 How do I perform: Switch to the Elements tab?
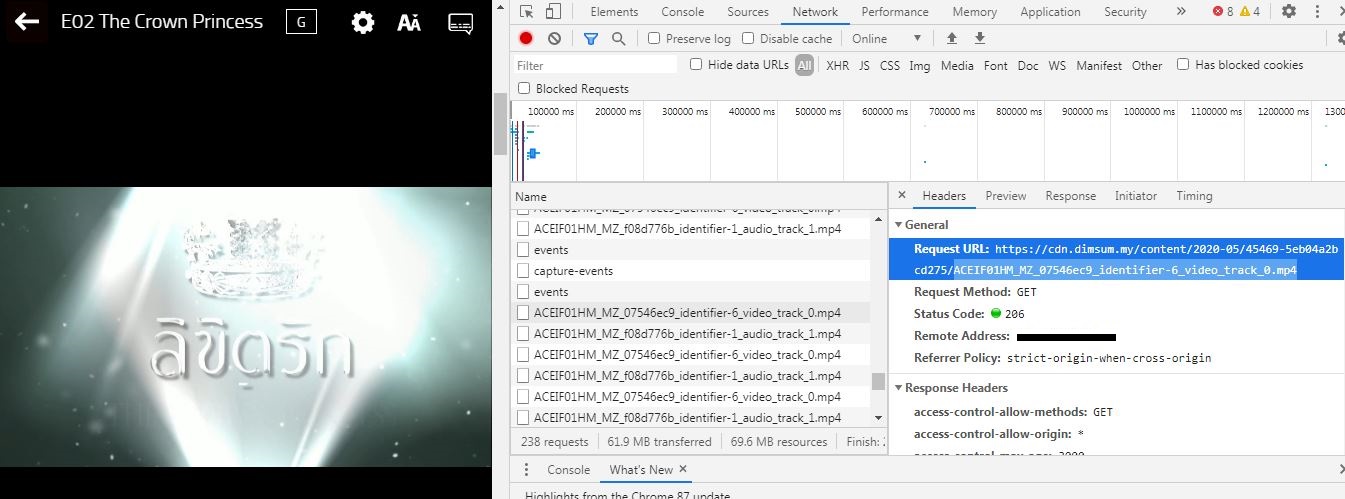(614, 12)
